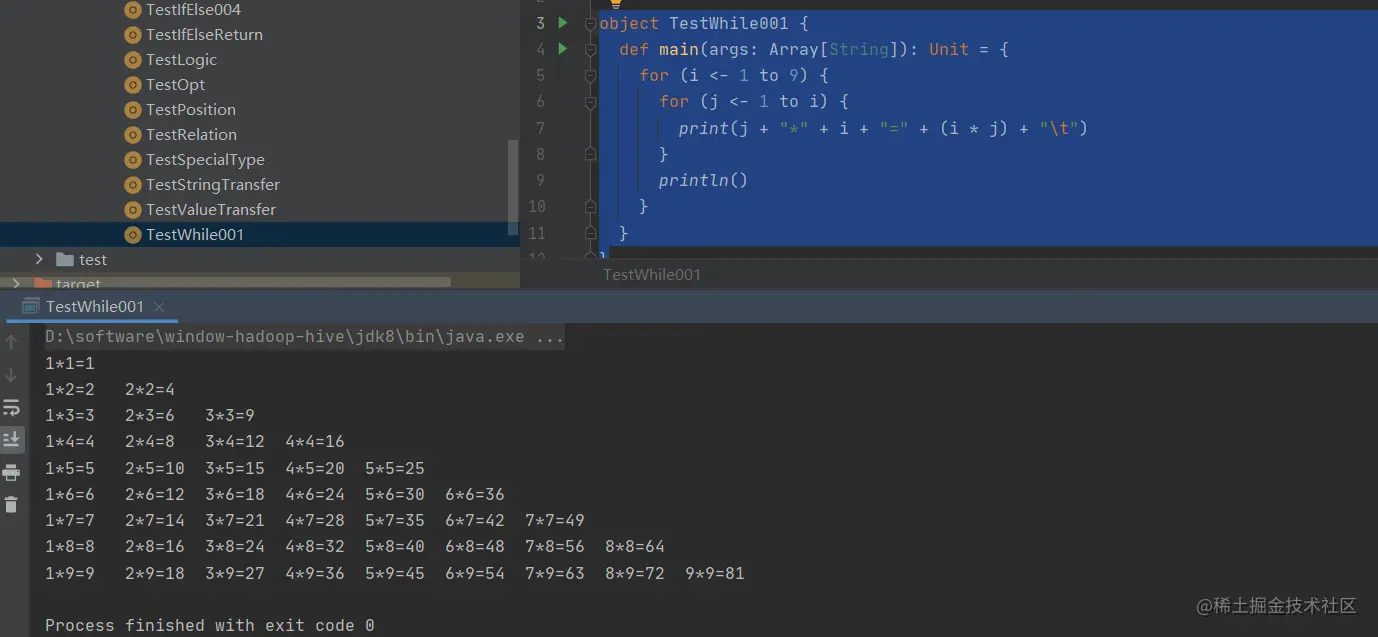Select TestValueTransfer in project tree
Viewport: 1378px width, 637px height.
coord(211,210)
